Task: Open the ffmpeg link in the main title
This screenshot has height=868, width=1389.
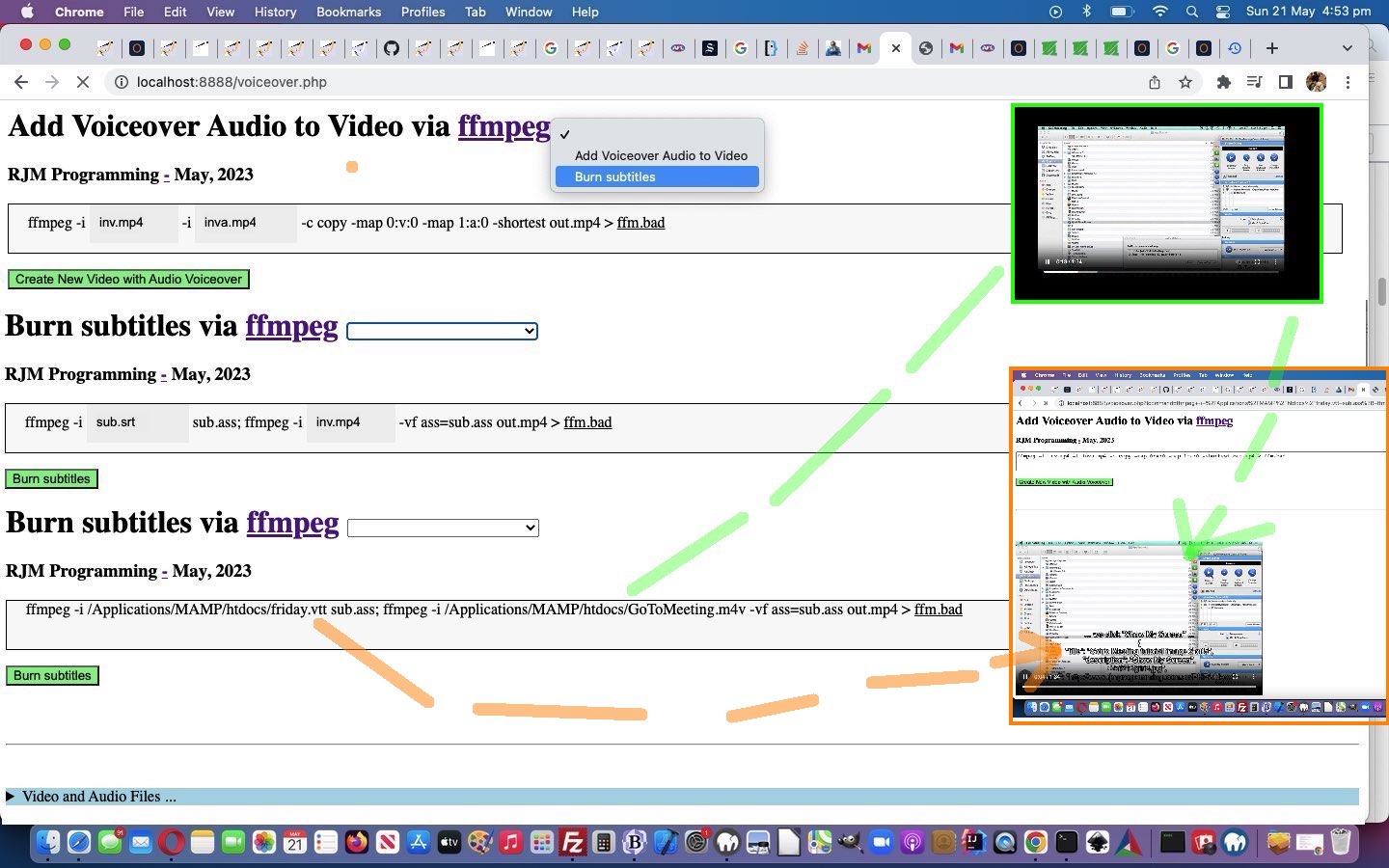Action: [504, 126]
